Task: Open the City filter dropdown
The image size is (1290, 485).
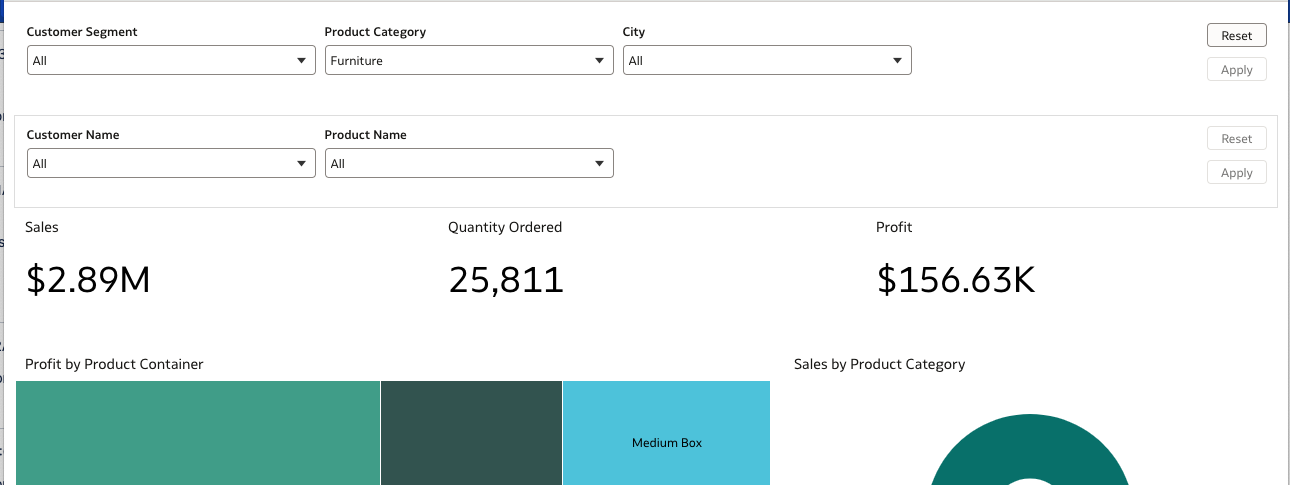Action: click(767, 60)
